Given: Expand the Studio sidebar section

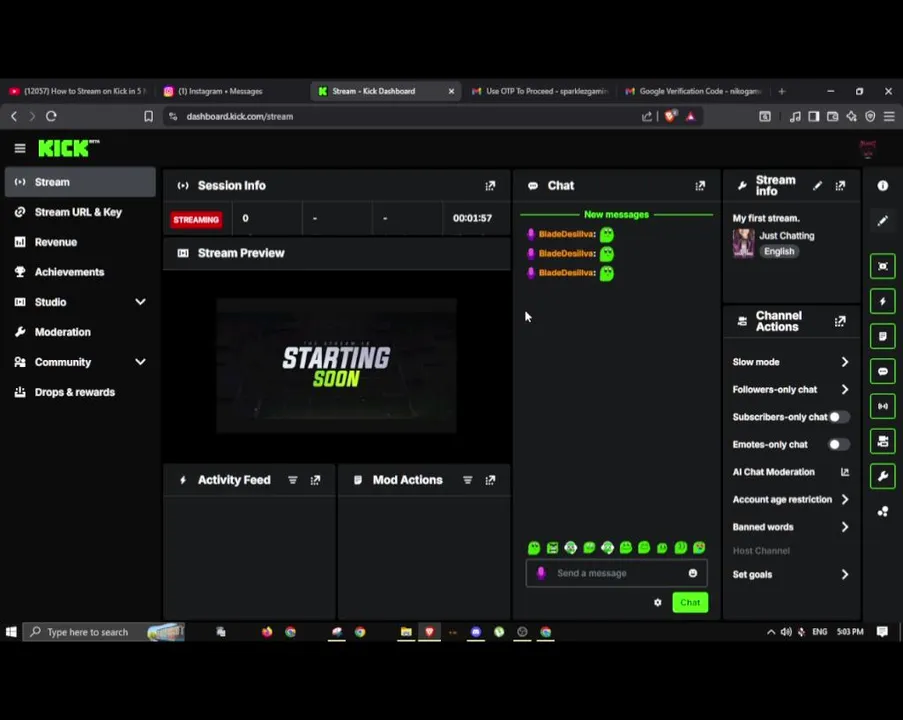Looking at the screenshot, I should pyautogui.click(x=140, y=302).
